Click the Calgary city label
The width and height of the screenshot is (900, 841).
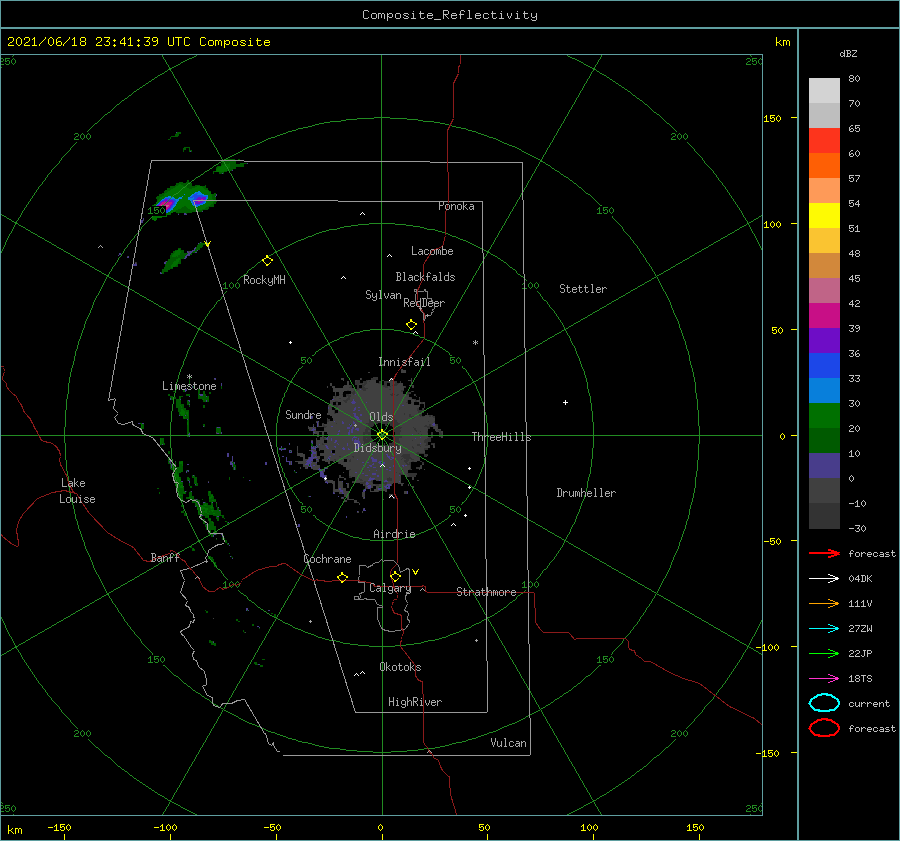tap(390, 588)
